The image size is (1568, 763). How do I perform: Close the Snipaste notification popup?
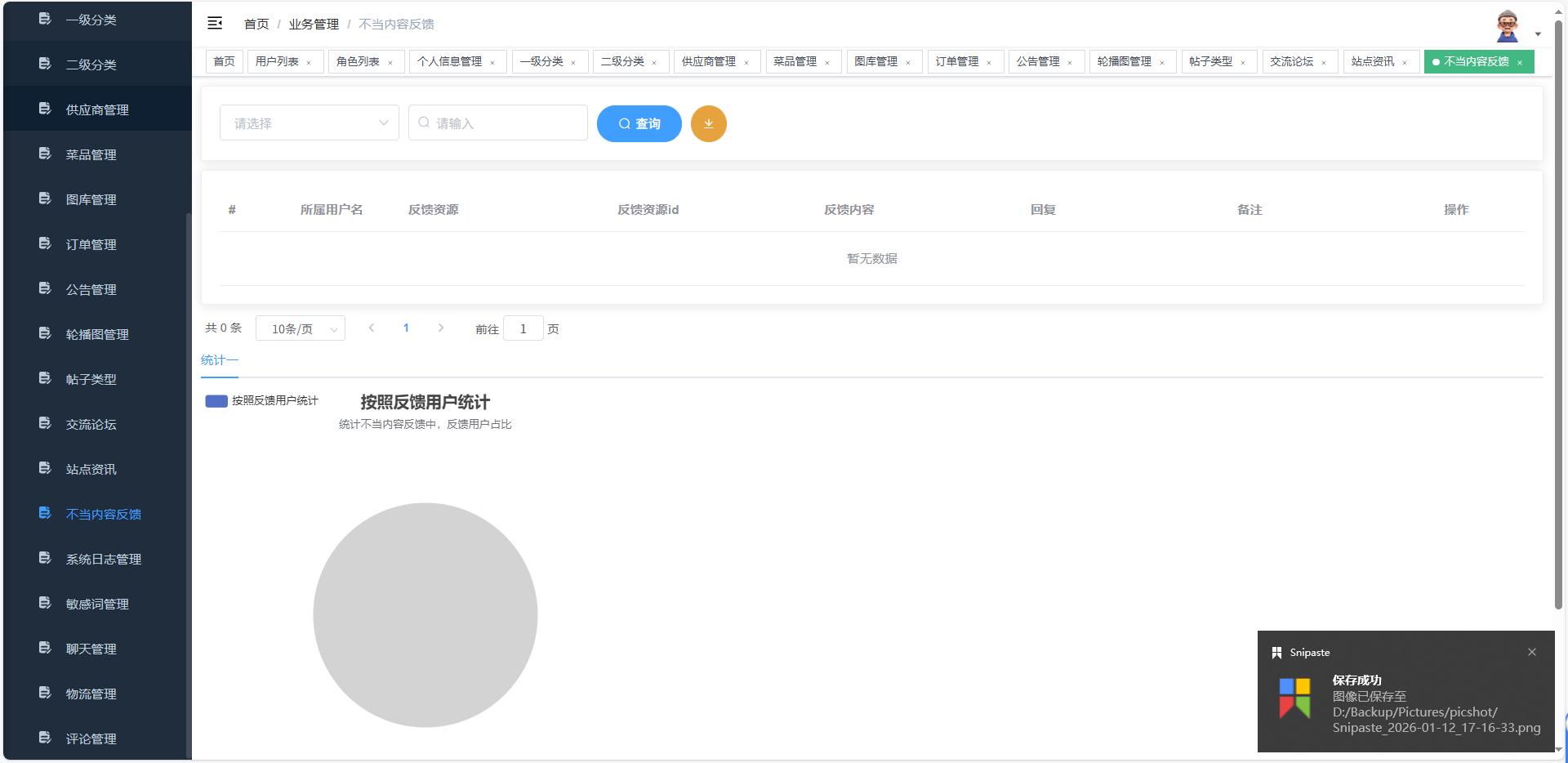coord(1531,652)
